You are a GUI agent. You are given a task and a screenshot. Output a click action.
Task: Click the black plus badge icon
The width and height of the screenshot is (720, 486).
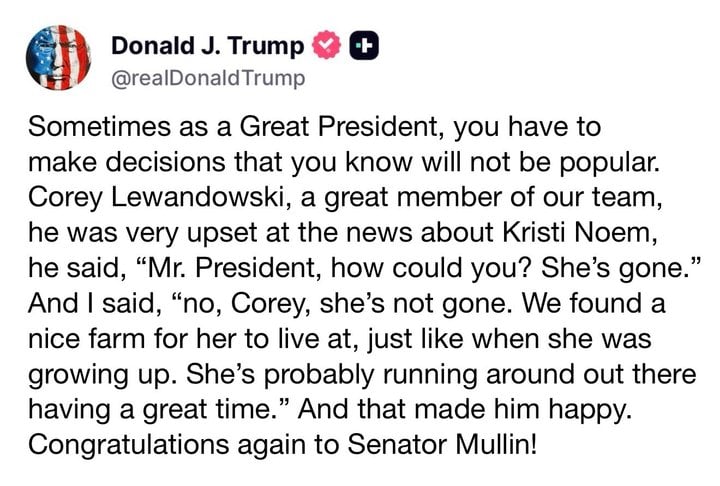pos(366,46)
